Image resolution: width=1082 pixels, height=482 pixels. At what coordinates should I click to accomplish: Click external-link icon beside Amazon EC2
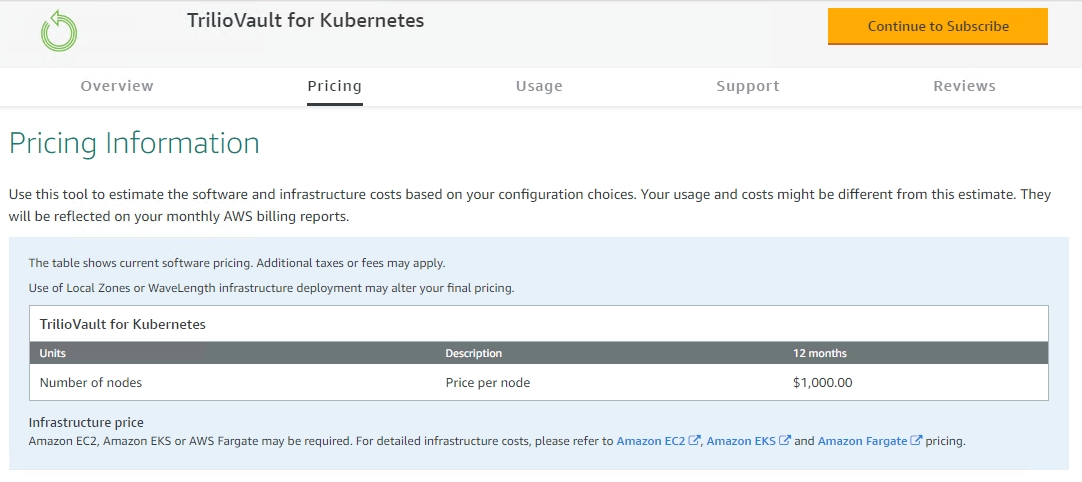pos(694,441)
